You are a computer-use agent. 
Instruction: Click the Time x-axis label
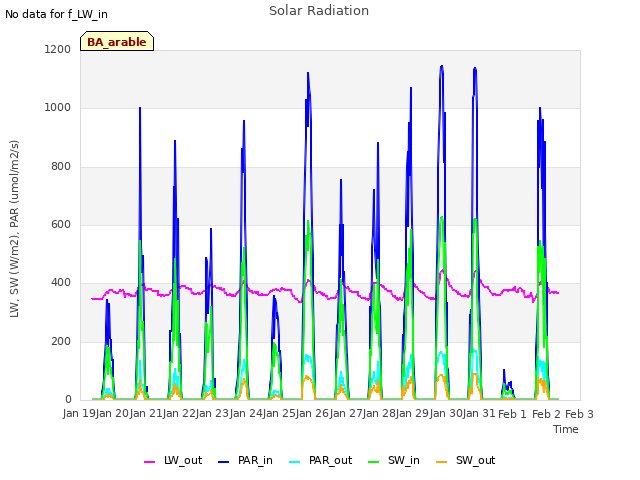pyautogui.click(x=566, y=429)
